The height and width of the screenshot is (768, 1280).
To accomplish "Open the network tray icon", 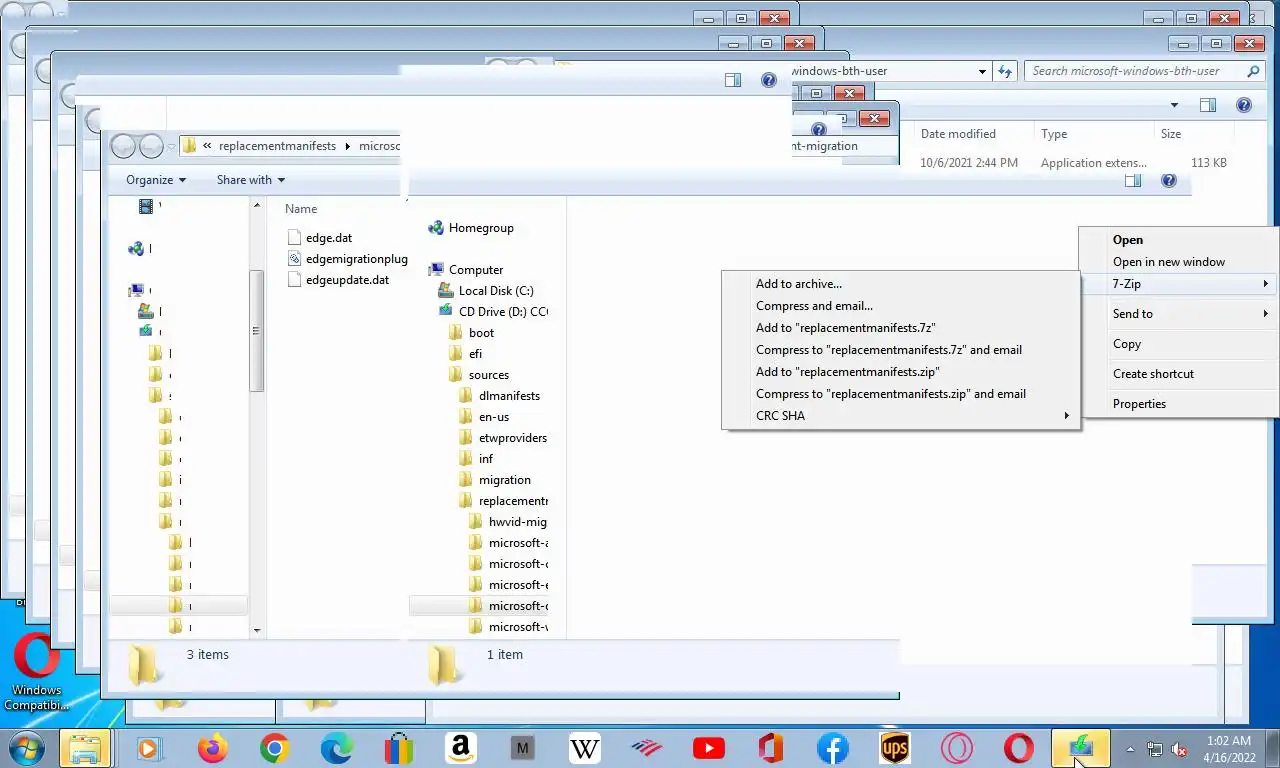I will coord(1155,749).
